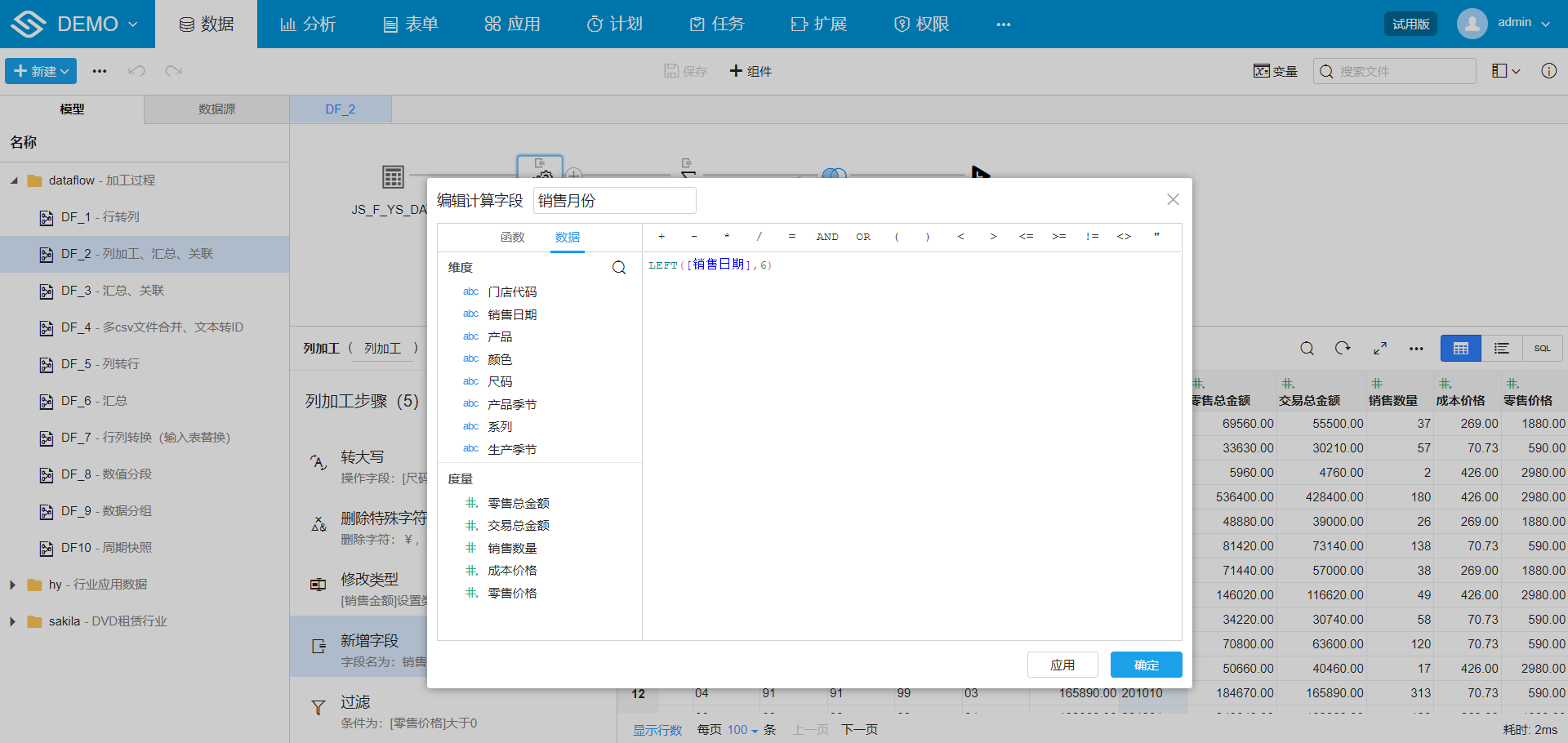Click the undo arrow icon
This screenshot has width=1568, height=743.
pyautogui.click(x=136, y=71)
